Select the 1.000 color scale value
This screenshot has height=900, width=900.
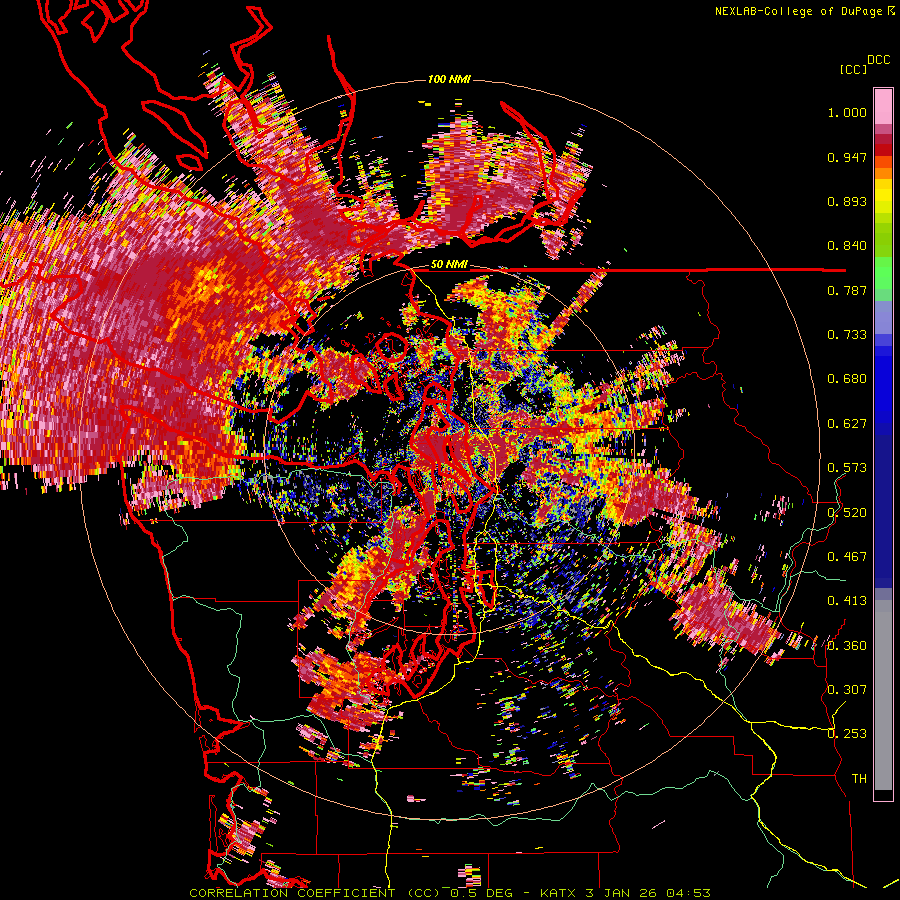tap(847, 112)
